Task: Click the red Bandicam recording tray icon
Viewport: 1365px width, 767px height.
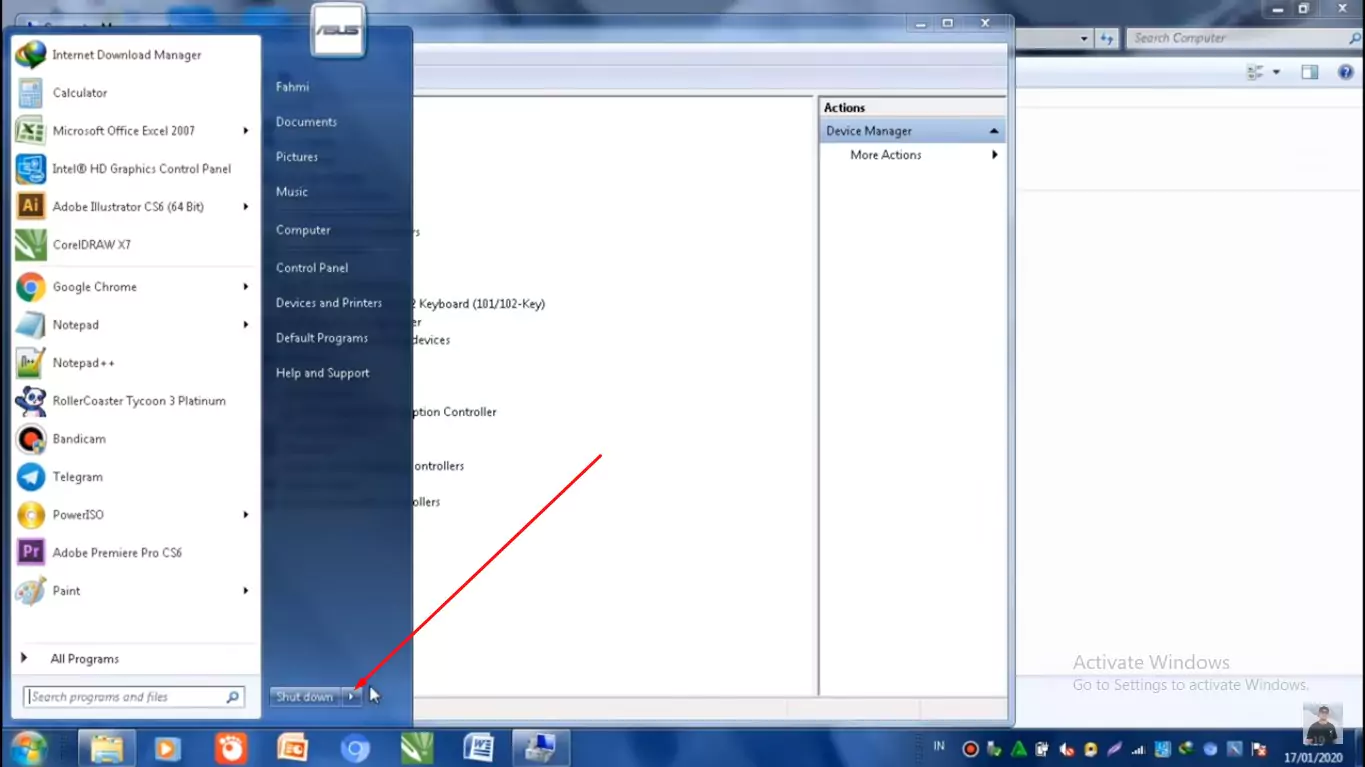Action: 970,749
